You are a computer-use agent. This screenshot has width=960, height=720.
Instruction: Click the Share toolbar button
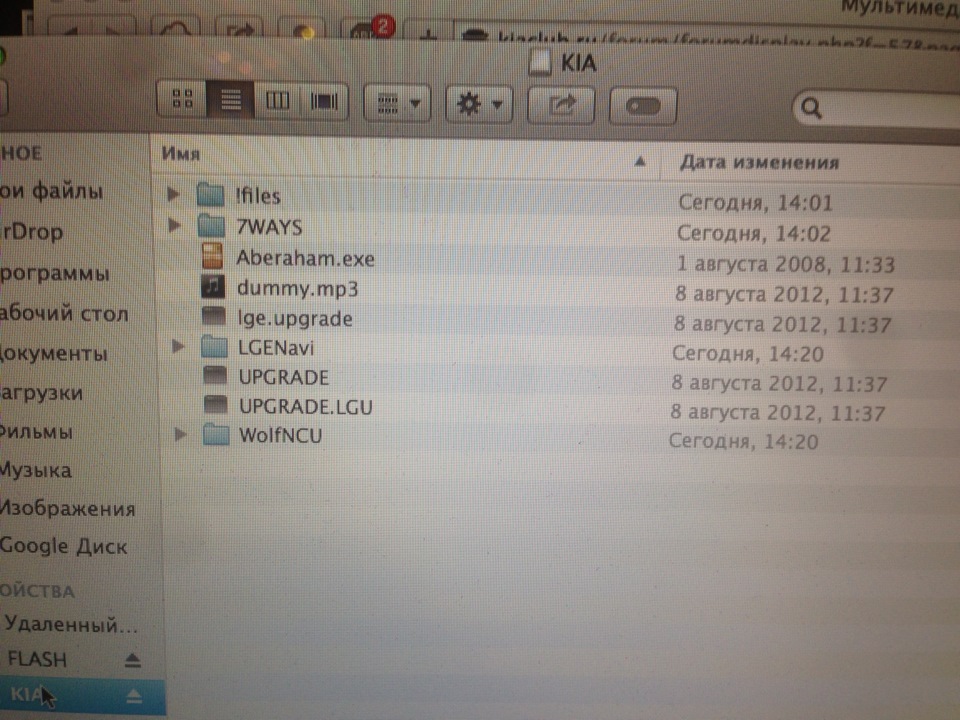pos(561,105)
